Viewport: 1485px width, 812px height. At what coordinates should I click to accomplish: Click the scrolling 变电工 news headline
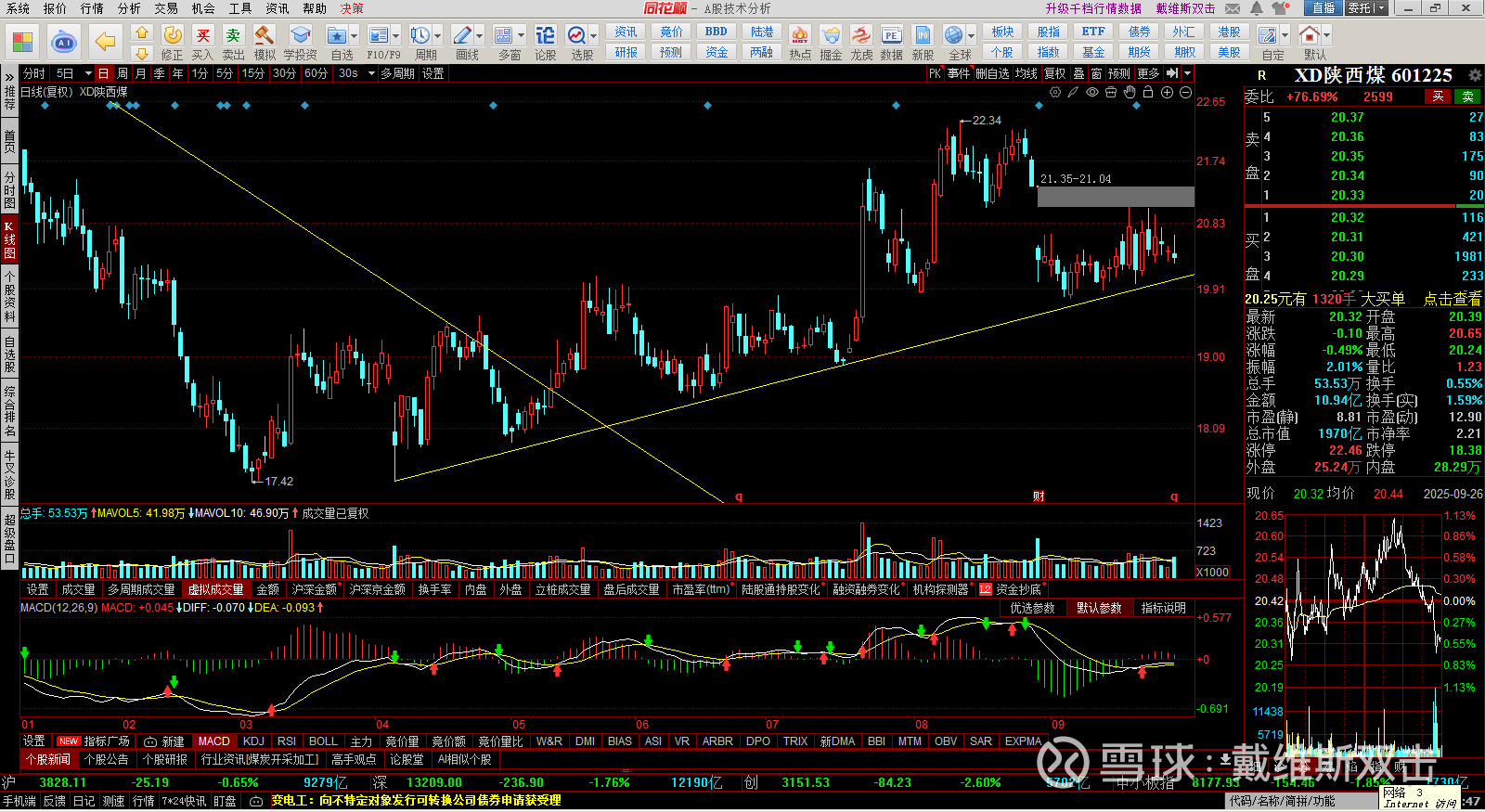pos(416,801)
